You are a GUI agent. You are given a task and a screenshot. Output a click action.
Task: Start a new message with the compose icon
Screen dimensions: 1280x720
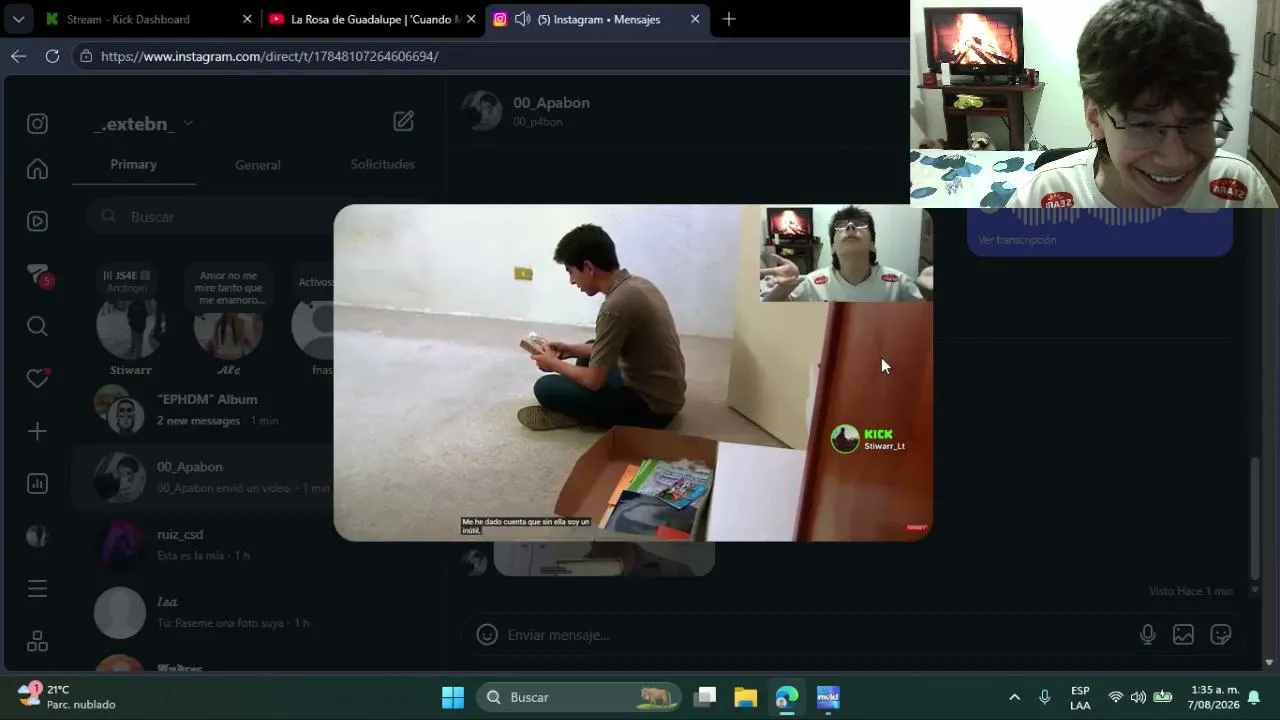click(404, 121)
